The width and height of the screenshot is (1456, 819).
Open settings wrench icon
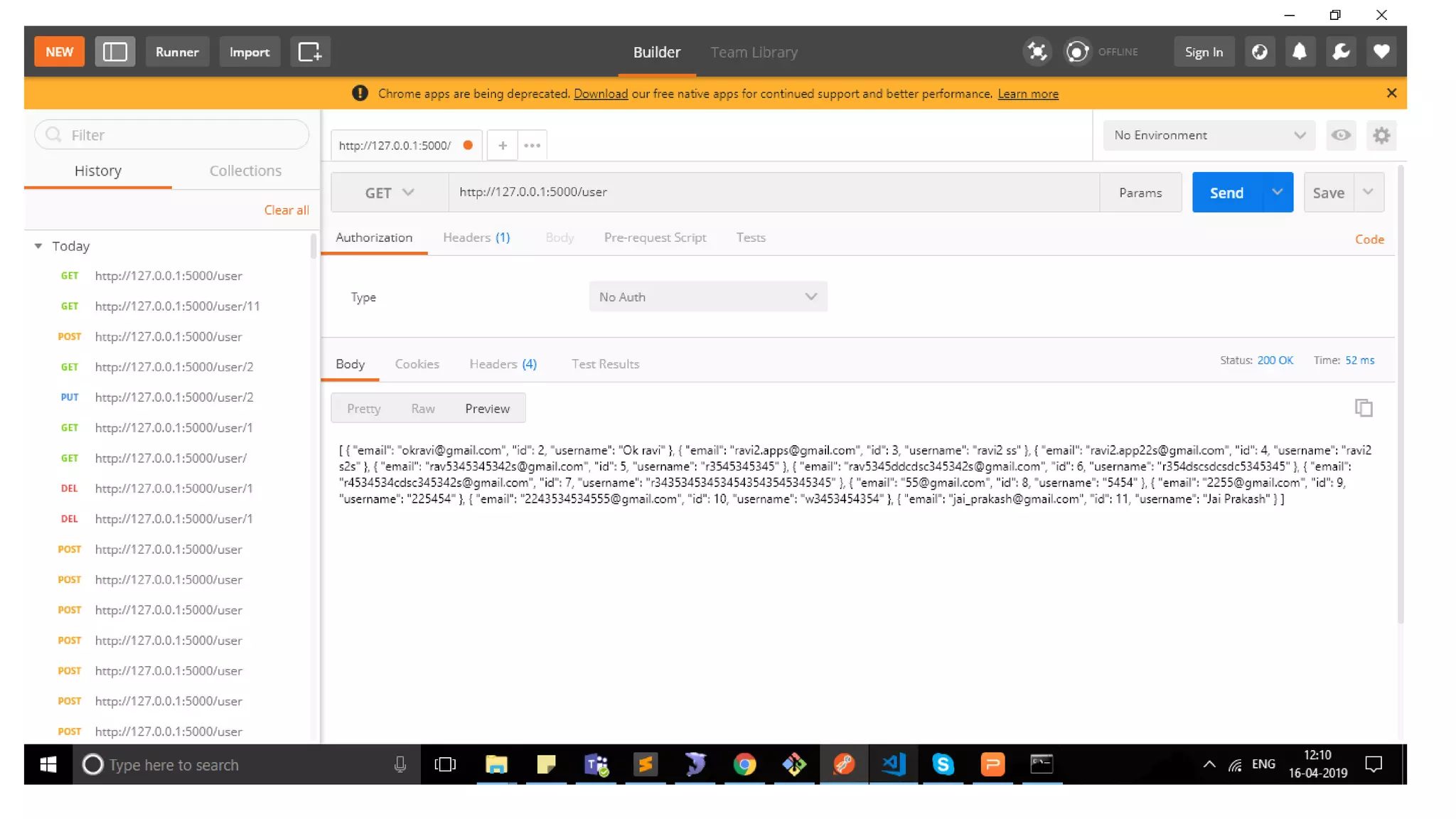(x=1341, y=52)
